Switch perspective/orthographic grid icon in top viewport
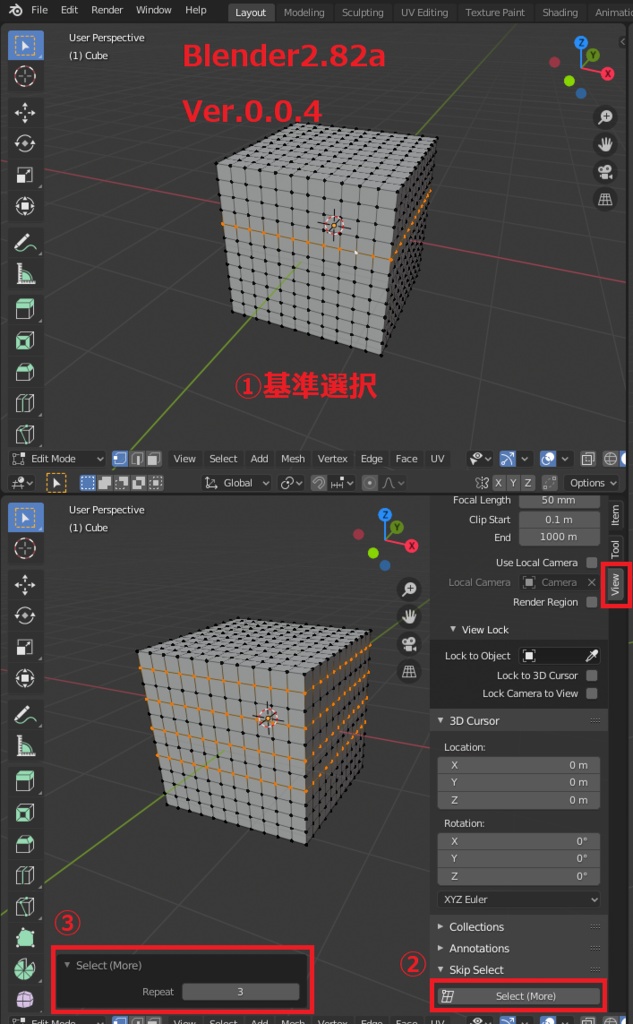Screen dimensions: 633x1024 (605, 199)
